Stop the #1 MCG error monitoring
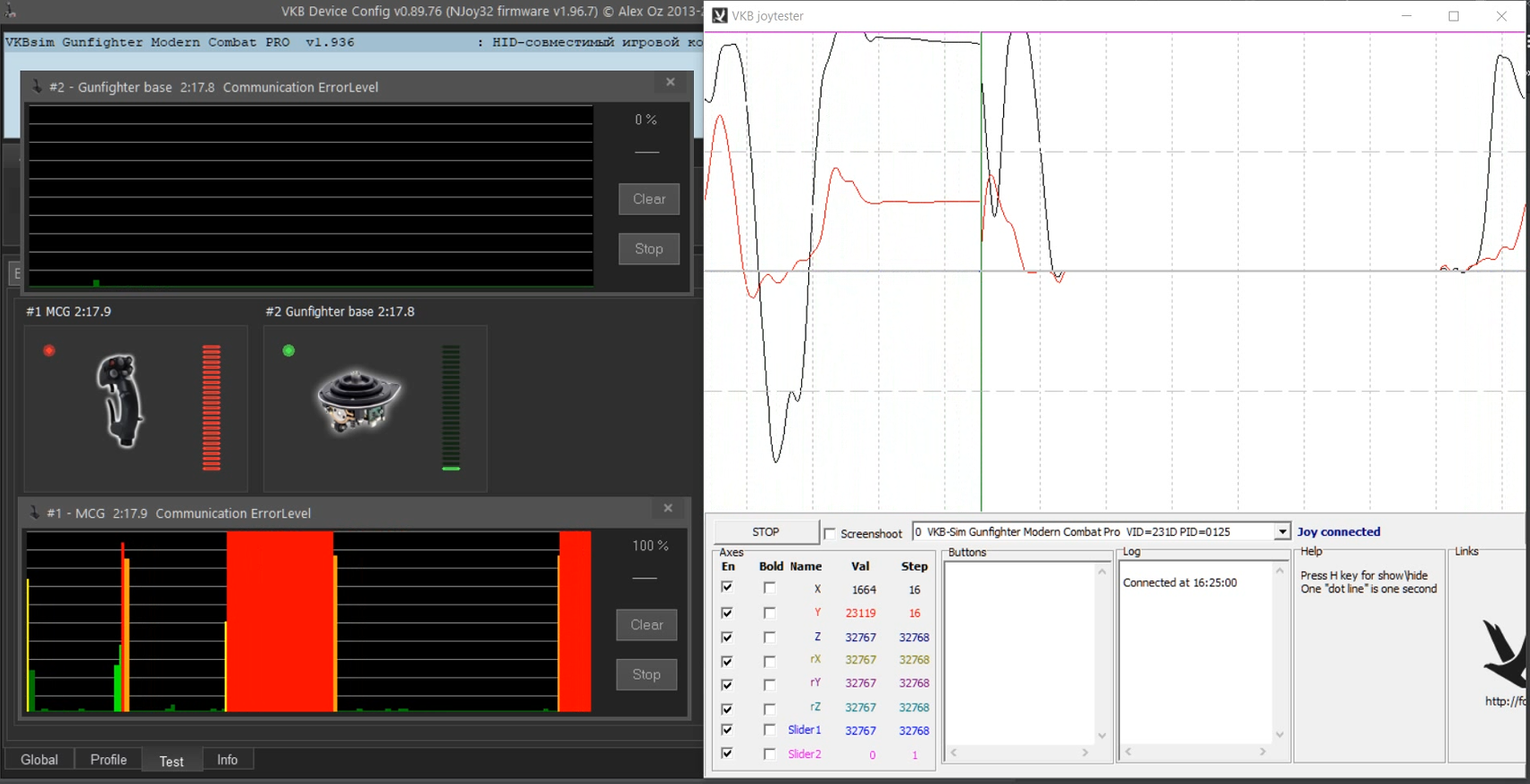The width and height of the screenshot is (1530, 784). [x=647, y=675]
